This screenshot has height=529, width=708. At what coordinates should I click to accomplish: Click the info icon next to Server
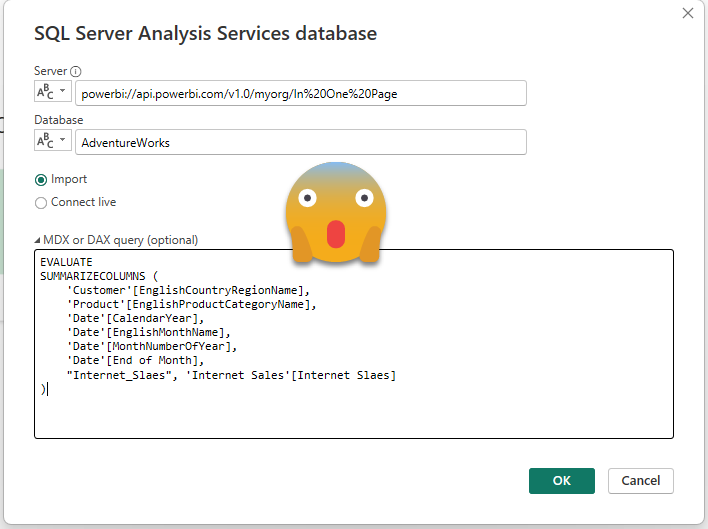(76, 72)
